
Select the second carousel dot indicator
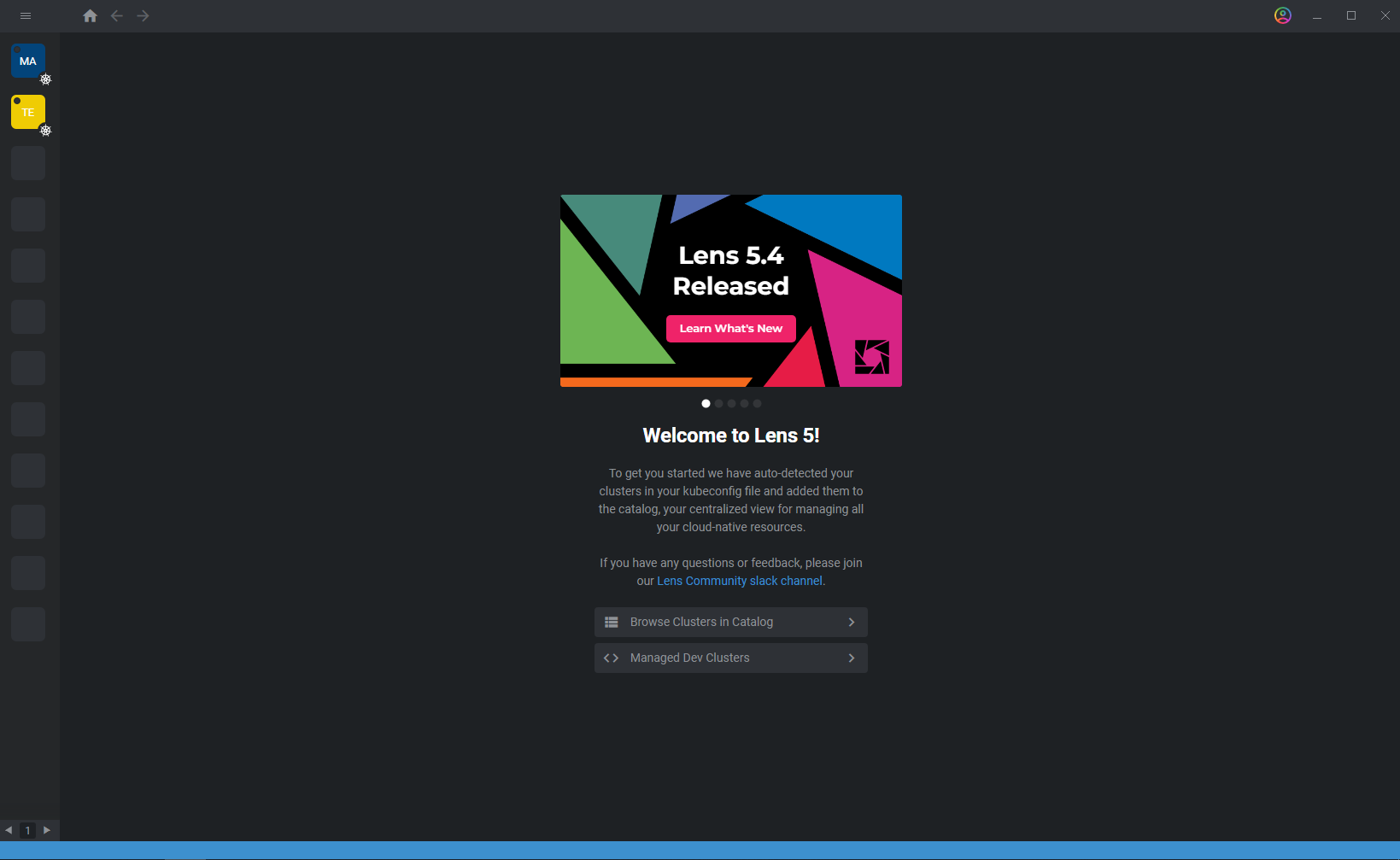tap(718, 403)
